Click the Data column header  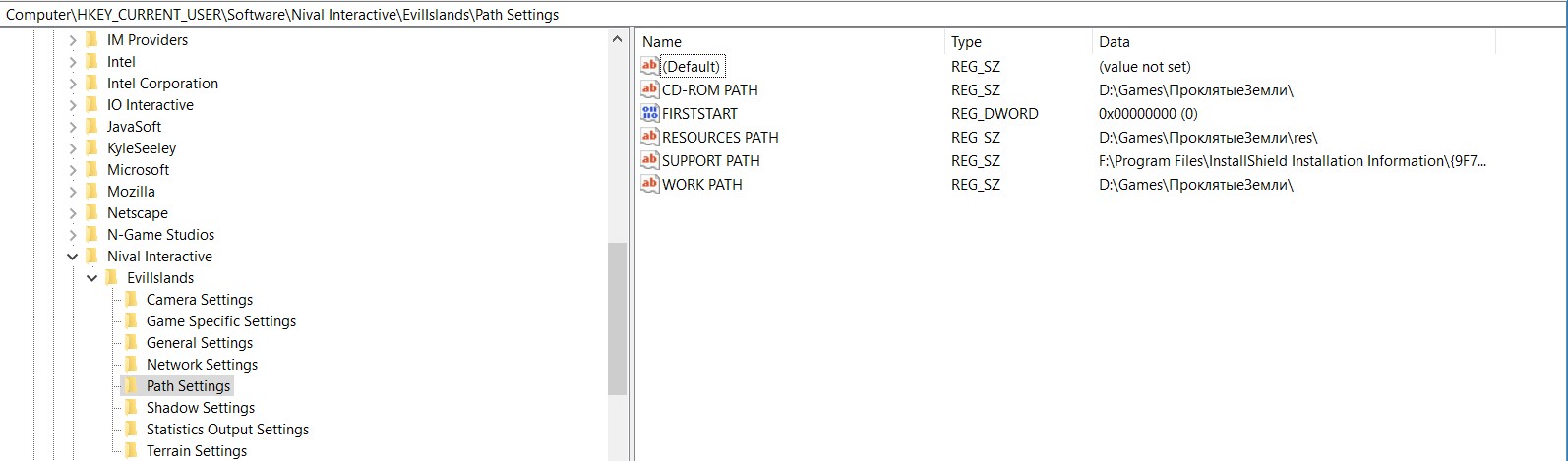pos(1115,41)
